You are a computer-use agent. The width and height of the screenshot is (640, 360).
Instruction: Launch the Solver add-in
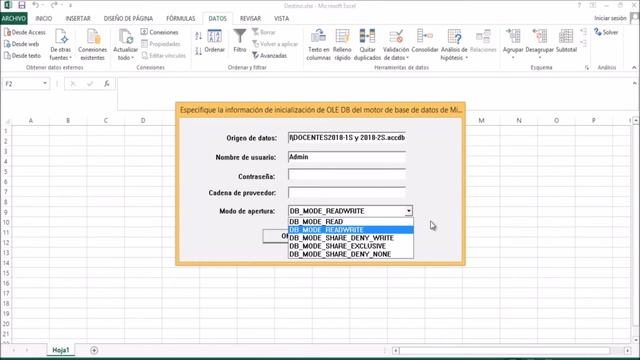point(606,32)
